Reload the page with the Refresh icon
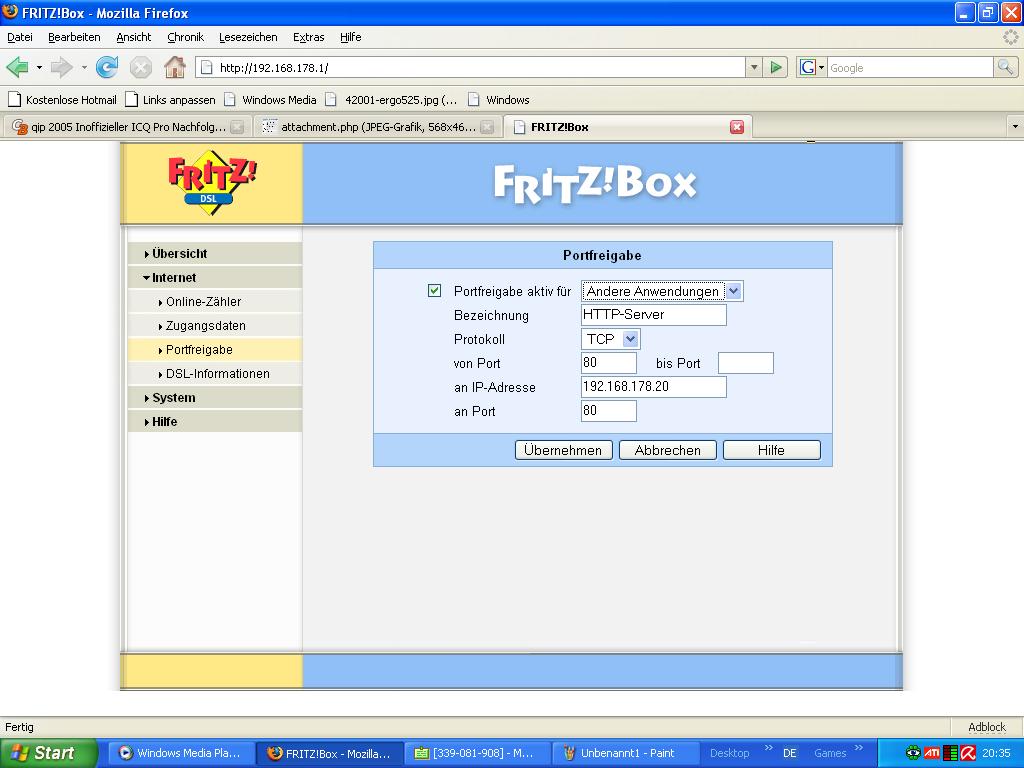Screen dimensions: 1024x768 tap(107, 67)
